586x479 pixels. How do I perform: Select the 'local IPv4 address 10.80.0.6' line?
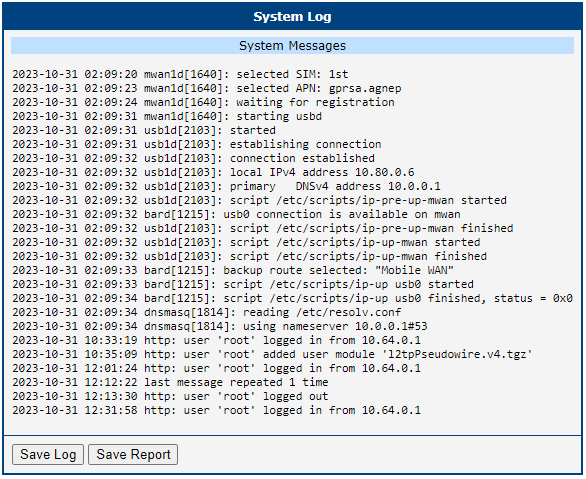213,173
